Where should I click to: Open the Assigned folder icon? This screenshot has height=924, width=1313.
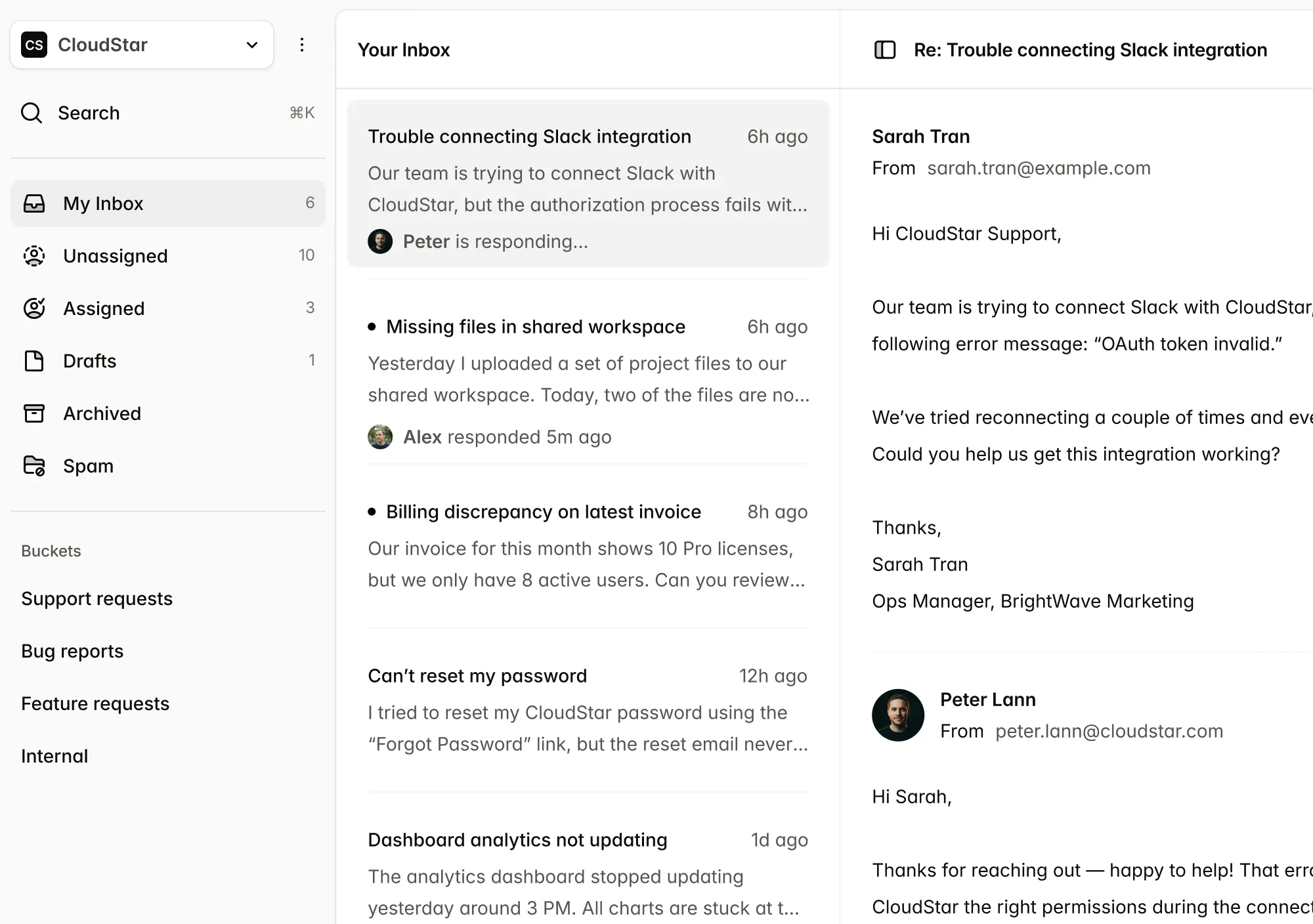34,308
